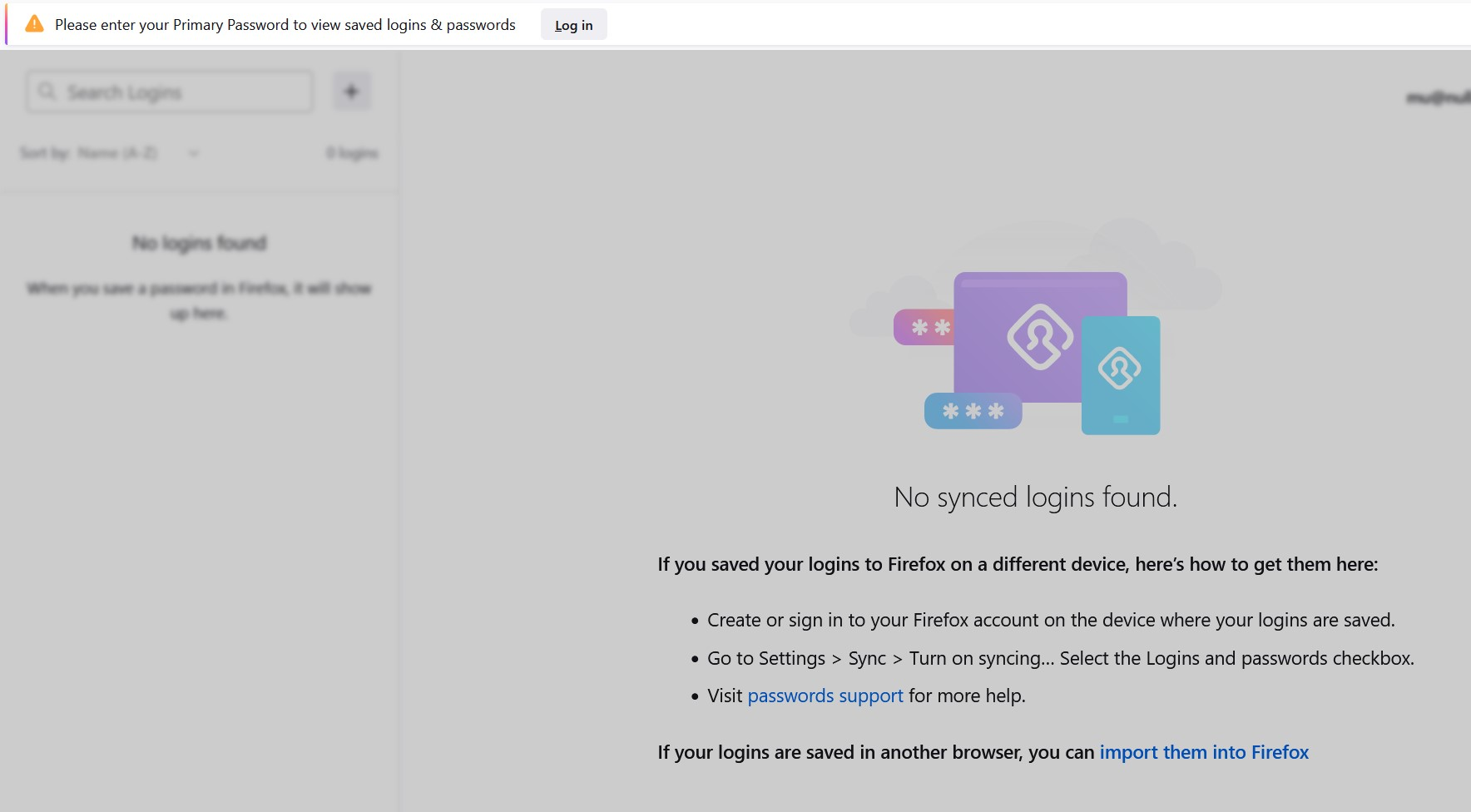The height and width of the screenshot is (812, 1471).
Task: Click the Go to Settings Sync bullet text
Action: 1060,658
